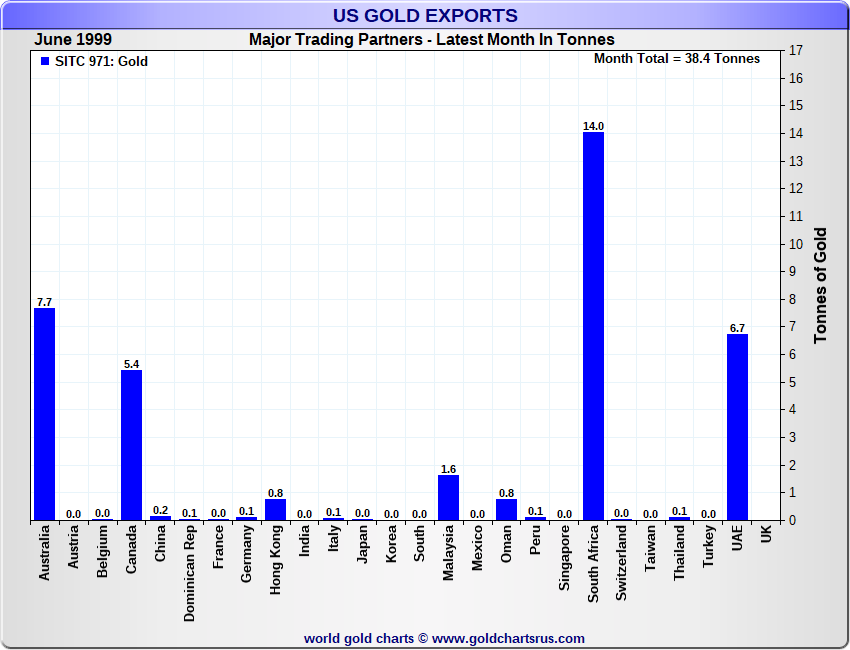Click the 'SITC 971: Gold' legend label
The width and height of the screenshot is (850, 650).
[x=101, y=61]
